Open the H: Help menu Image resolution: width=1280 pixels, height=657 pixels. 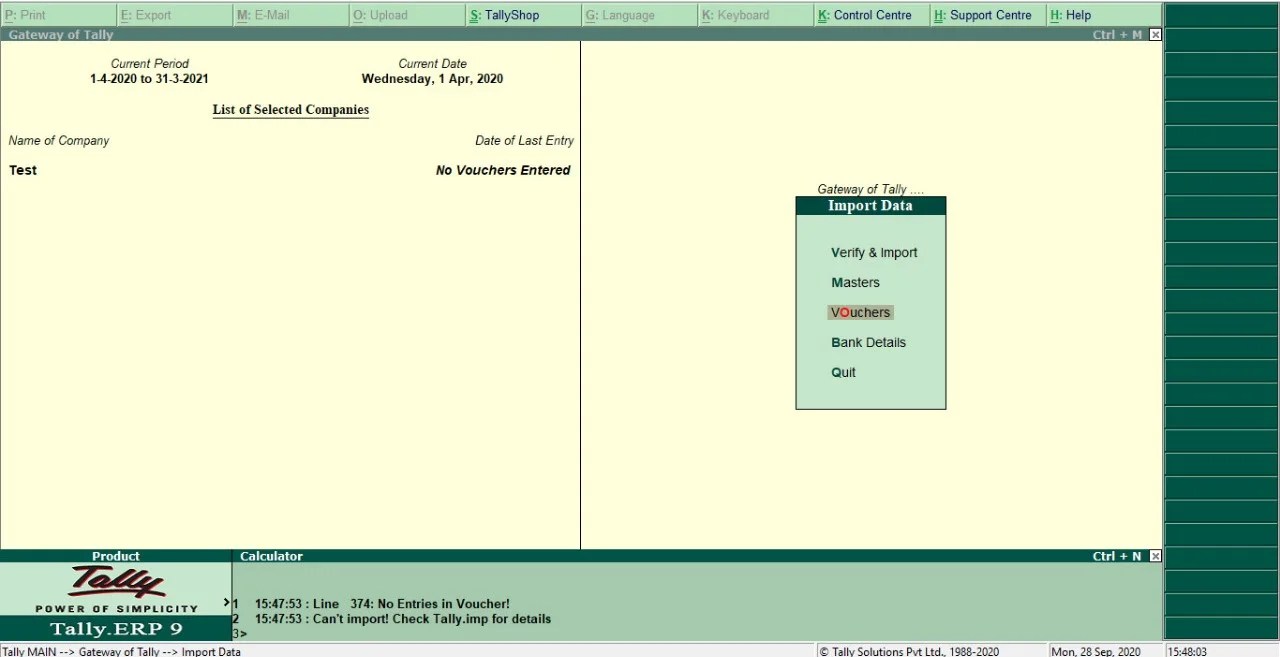point(1103,15)
